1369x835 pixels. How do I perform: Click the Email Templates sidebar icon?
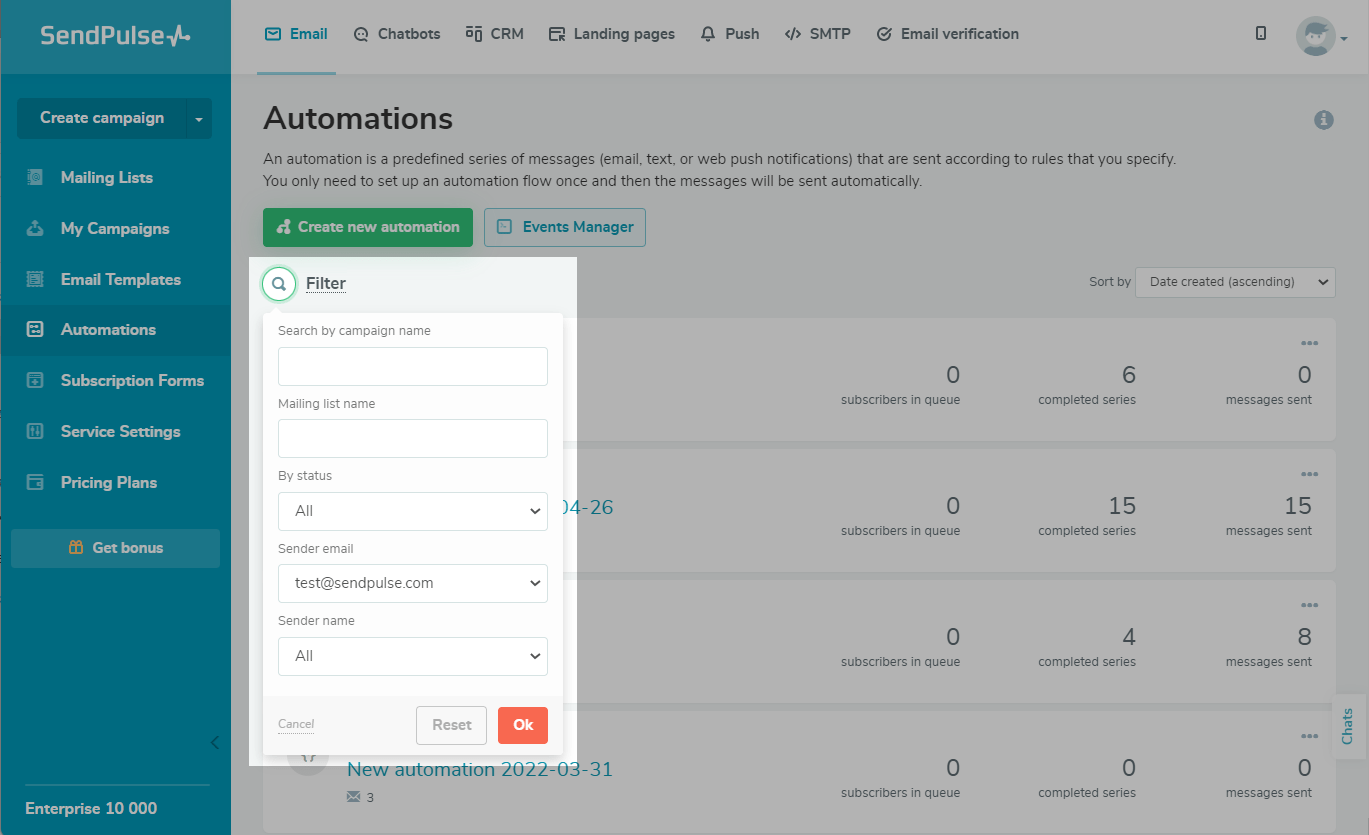(x=35, y=279)
